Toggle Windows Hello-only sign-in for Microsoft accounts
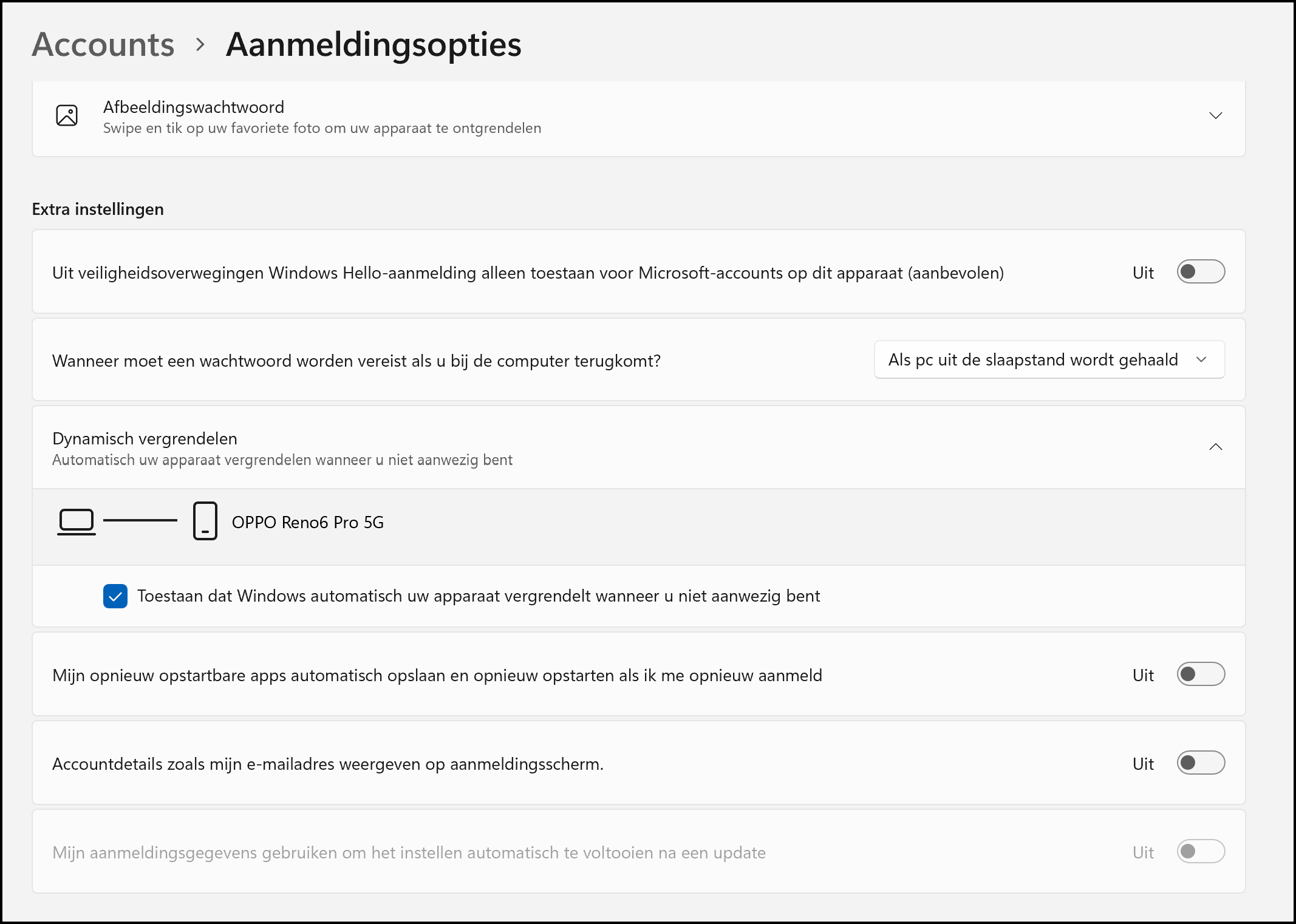1296x924 pixels. [1201, 271]
